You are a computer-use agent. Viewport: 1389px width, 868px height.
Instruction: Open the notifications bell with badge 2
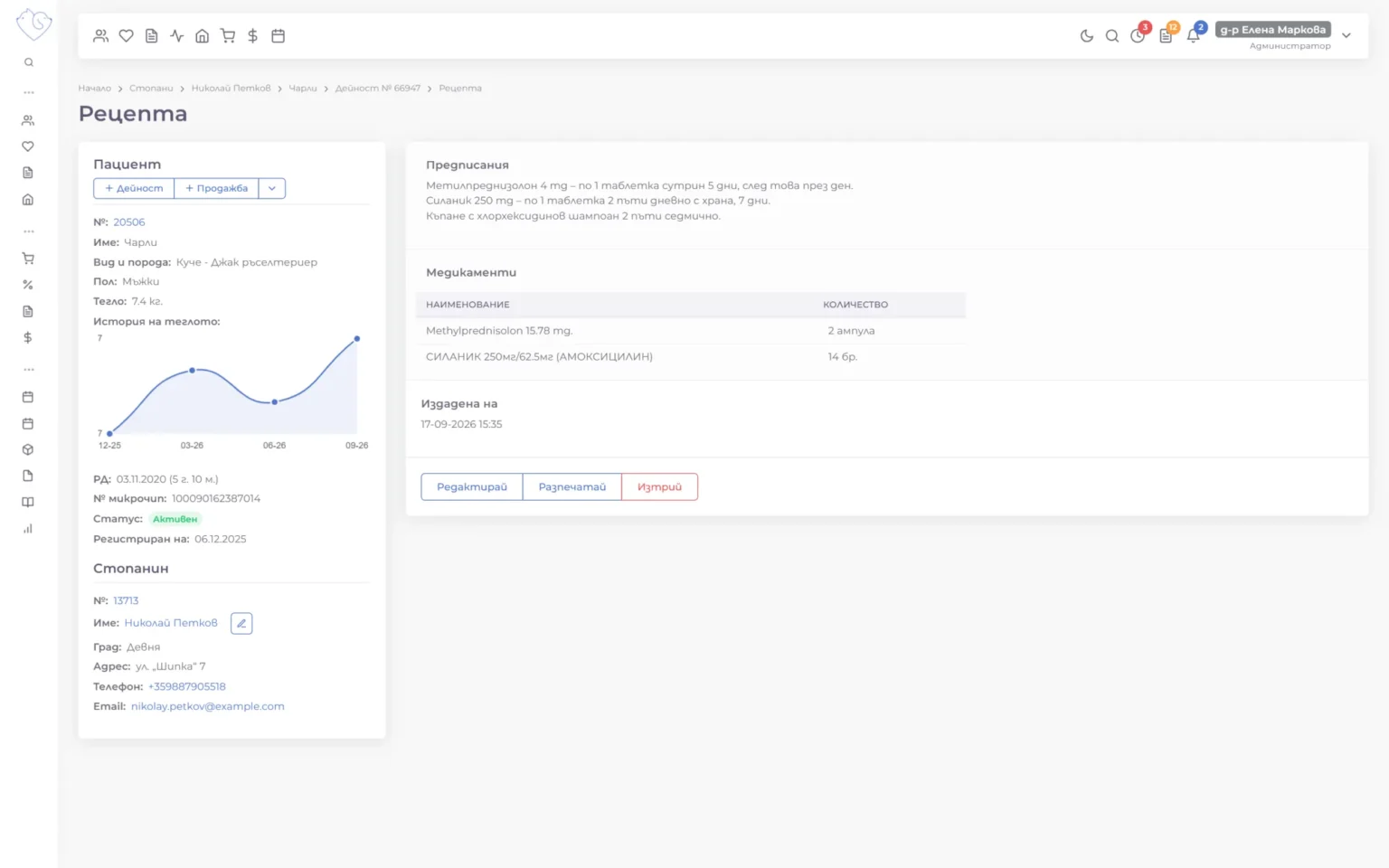[1195, 35]
